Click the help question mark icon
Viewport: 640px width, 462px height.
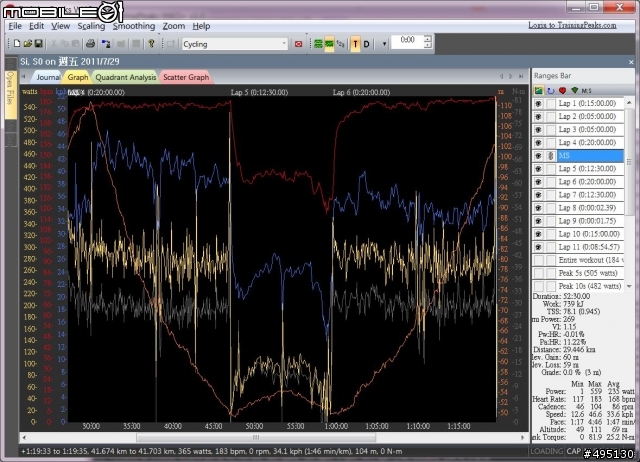151,44
